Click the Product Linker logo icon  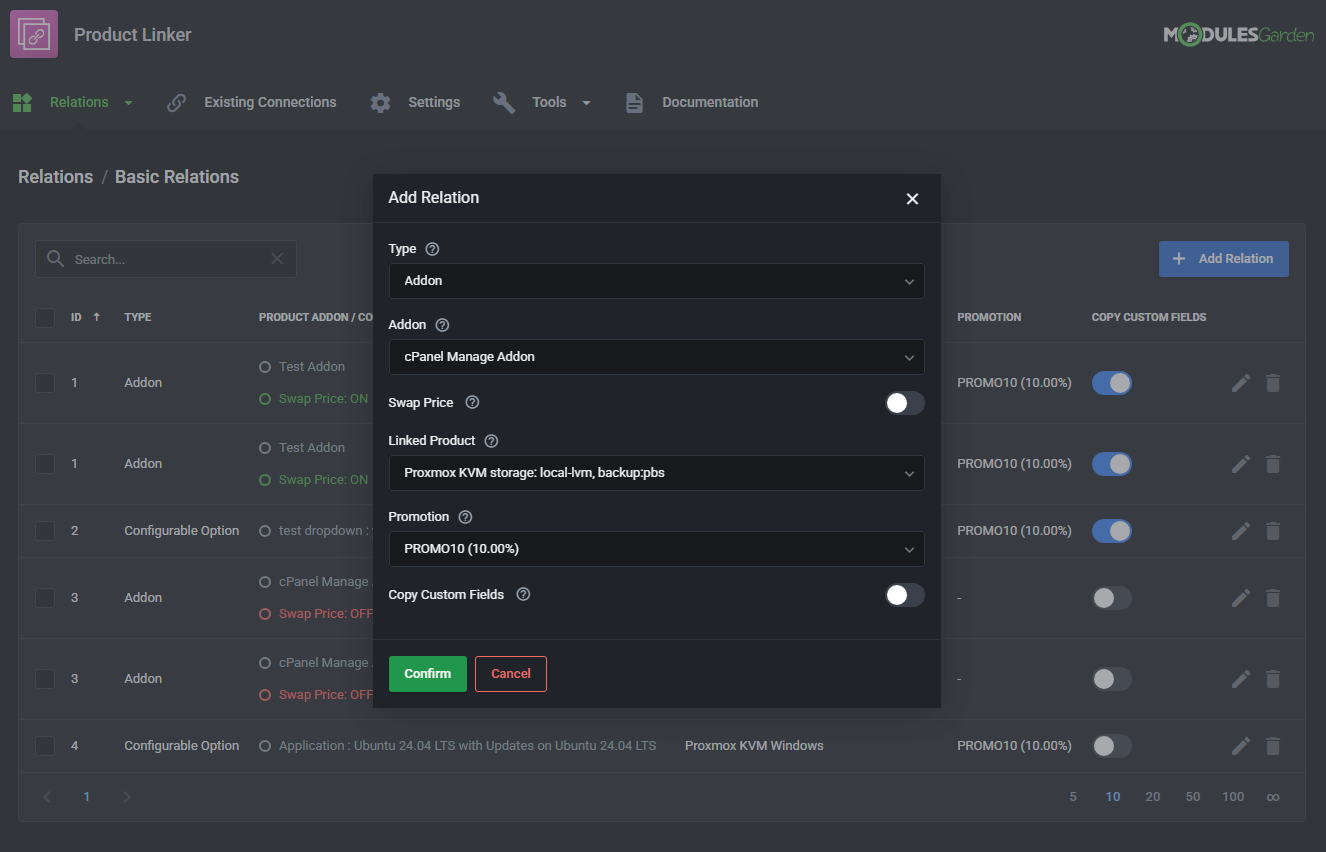(x=34, y=34)
